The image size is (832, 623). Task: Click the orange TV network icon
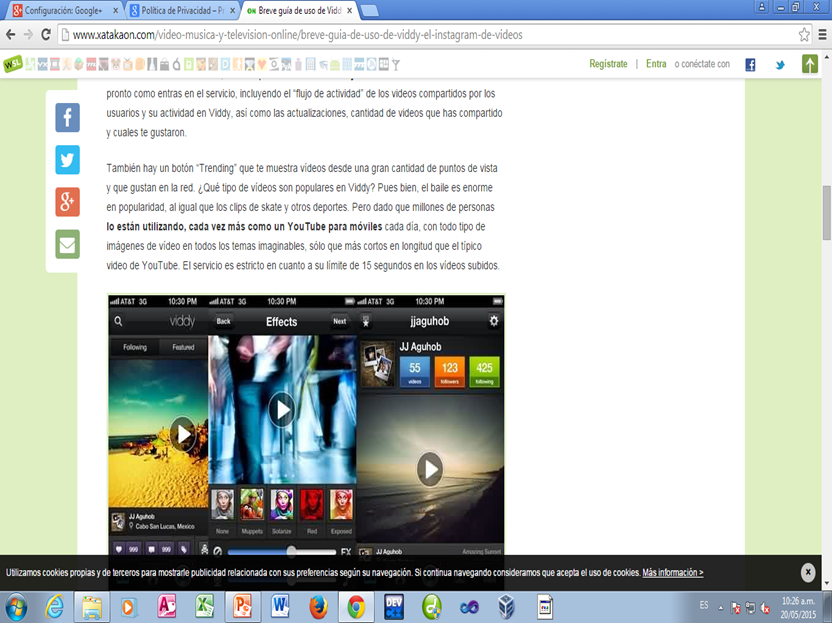point(128,65)
